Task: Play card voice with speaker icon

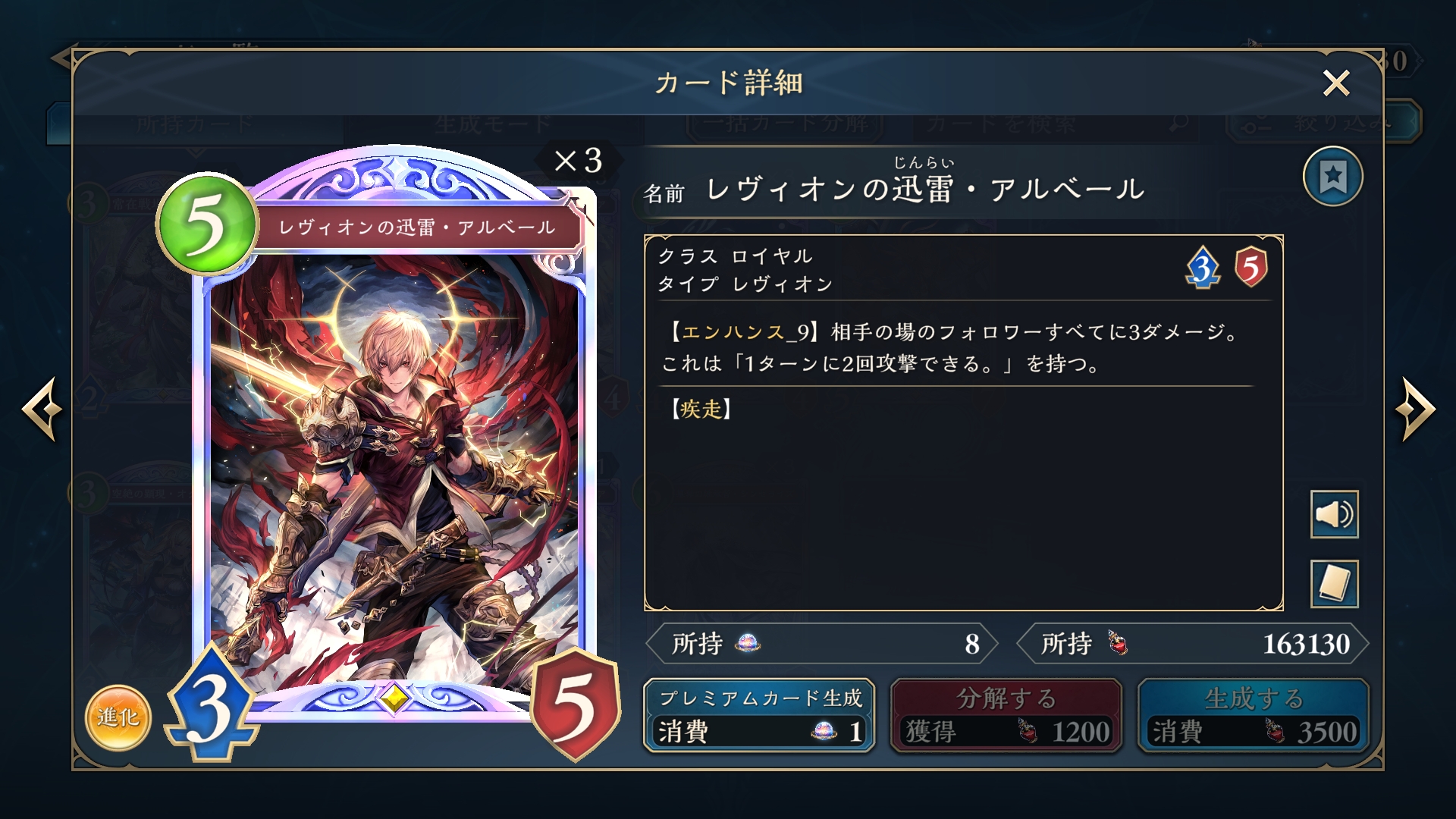Action: (1334, 514)
